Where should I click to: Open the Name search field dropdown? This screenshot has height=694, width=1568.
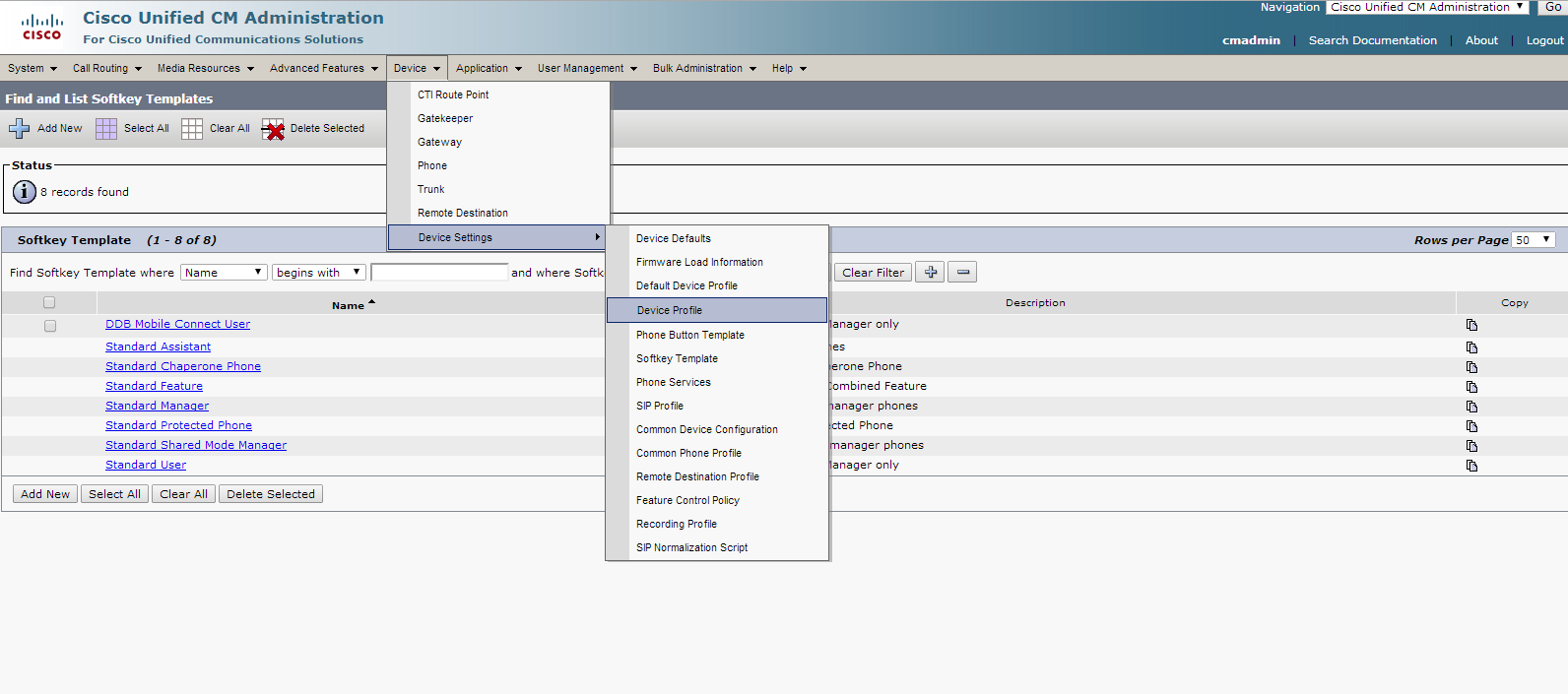click(x=224, y=273)
